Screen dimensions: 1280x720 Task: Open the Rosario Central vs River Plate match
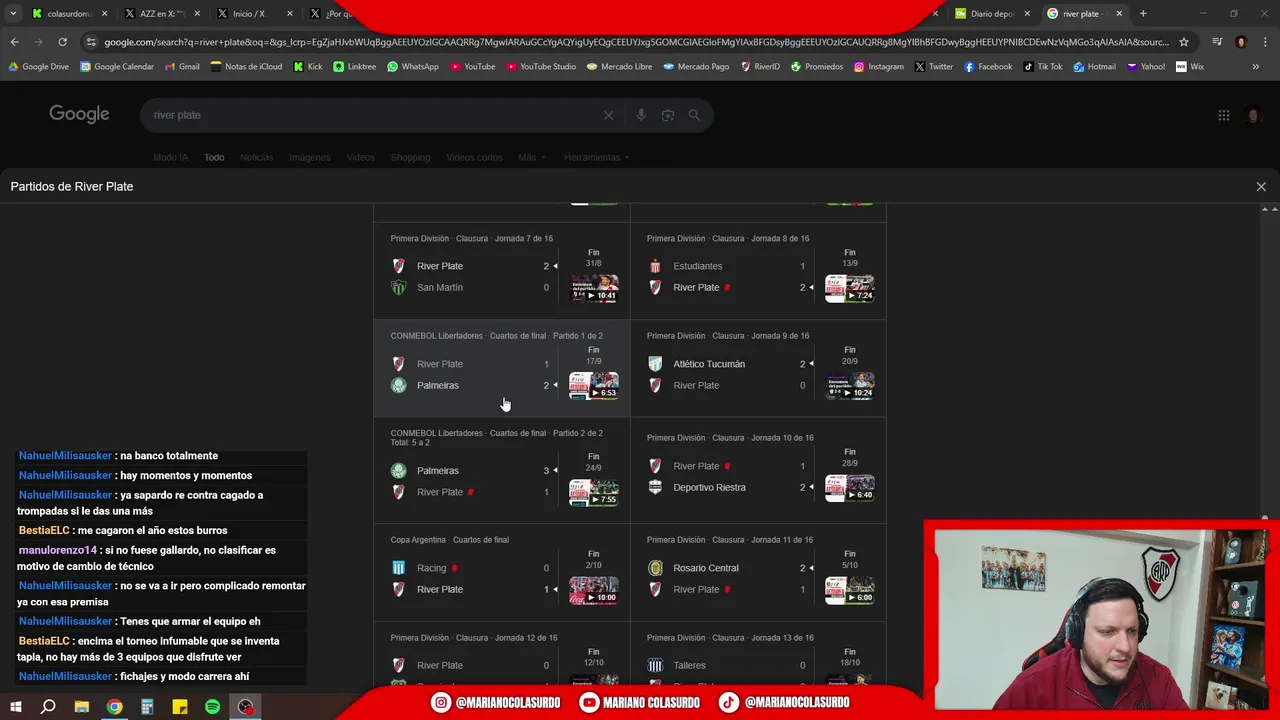pos(758,572)
